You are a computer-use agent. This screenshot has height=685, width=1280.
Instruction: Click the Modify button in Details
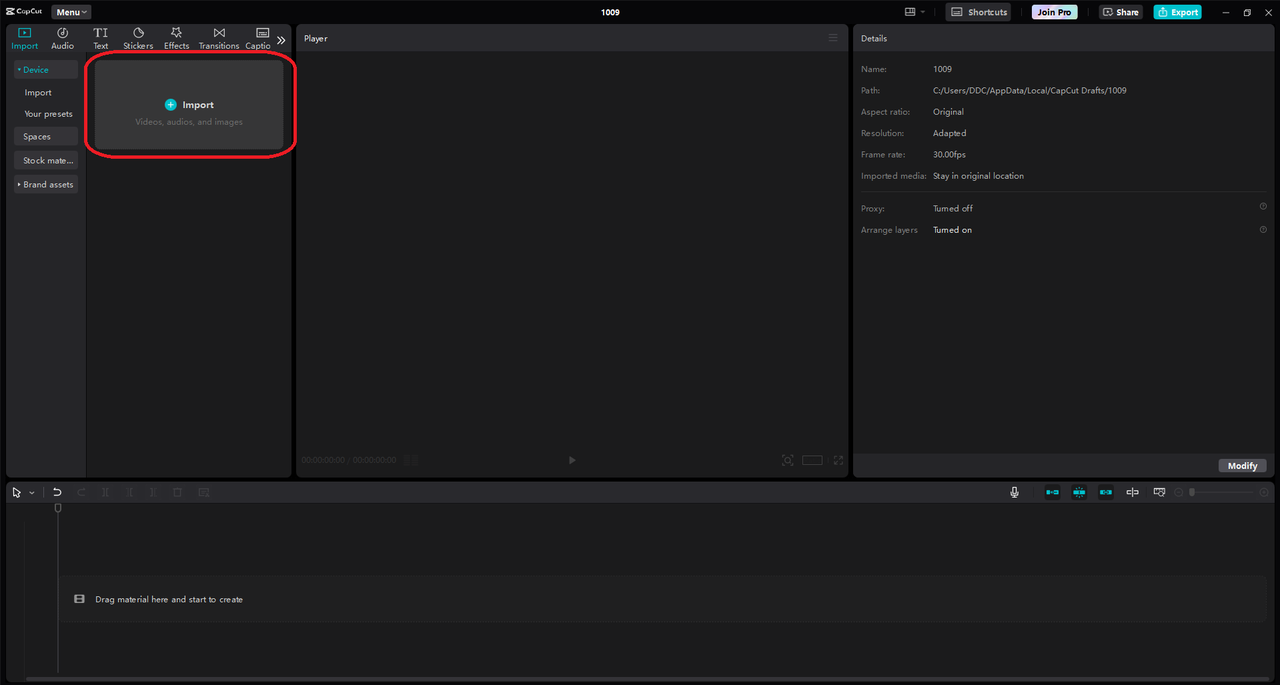point(1242,466)
